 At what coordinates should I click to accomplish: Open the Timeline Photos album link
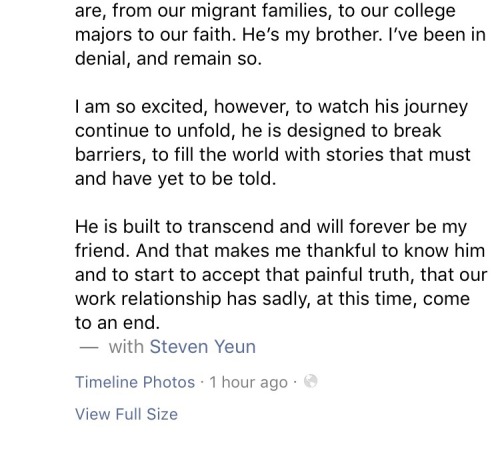(x=135, y=382)
